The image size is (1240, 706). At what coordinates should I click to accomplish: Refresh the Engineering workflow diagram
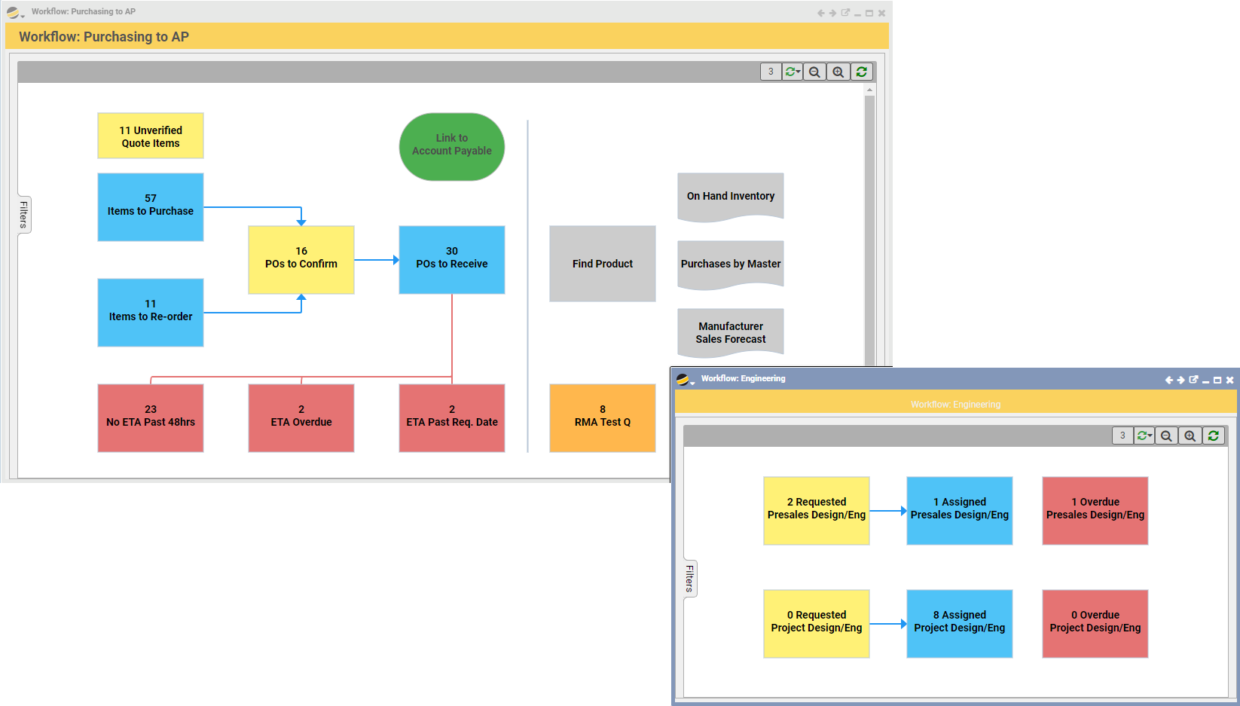pyautogui.click(x=1212, y=435)
